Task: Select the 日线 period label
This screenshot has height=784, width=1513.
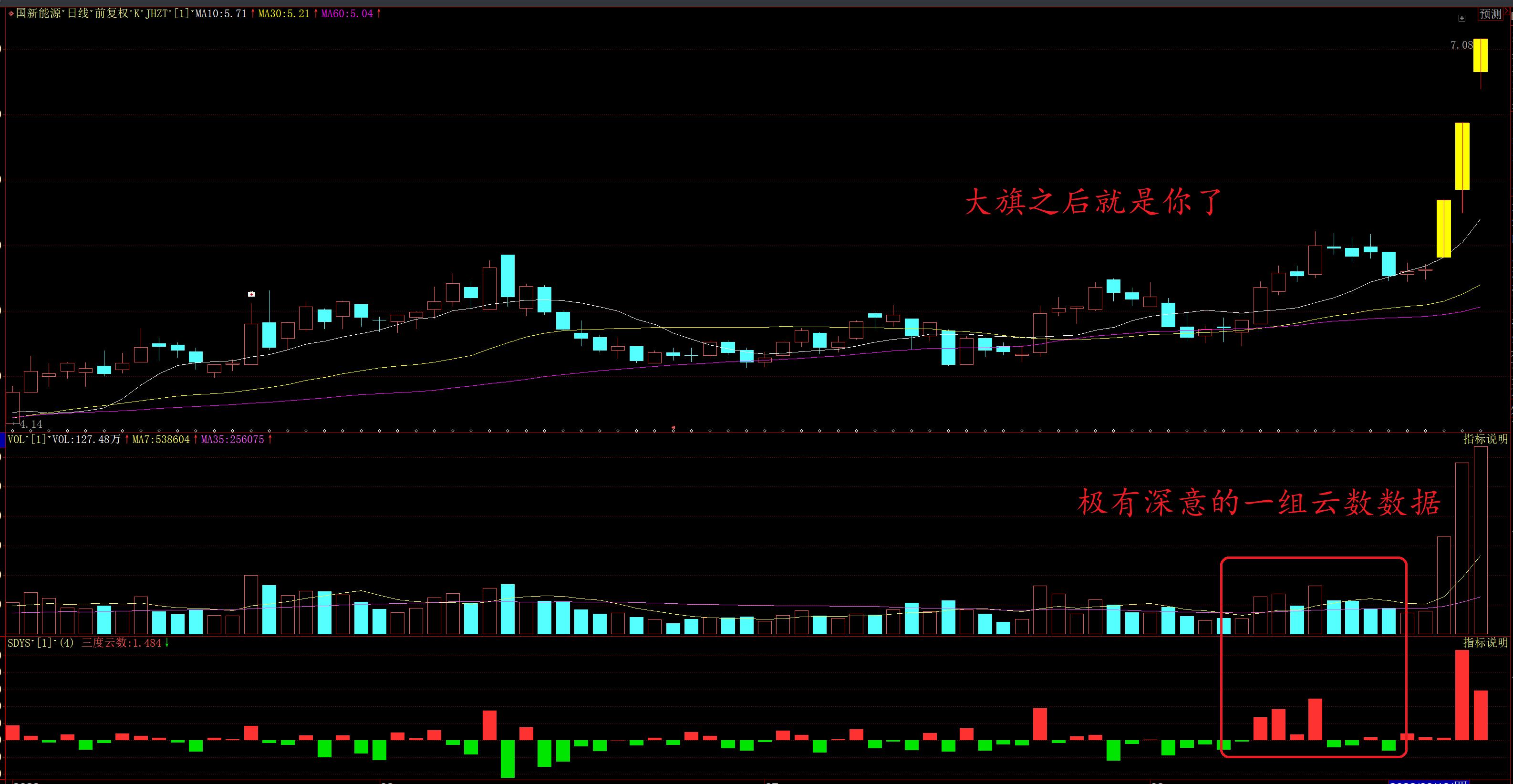Action: tap(78, 13)
